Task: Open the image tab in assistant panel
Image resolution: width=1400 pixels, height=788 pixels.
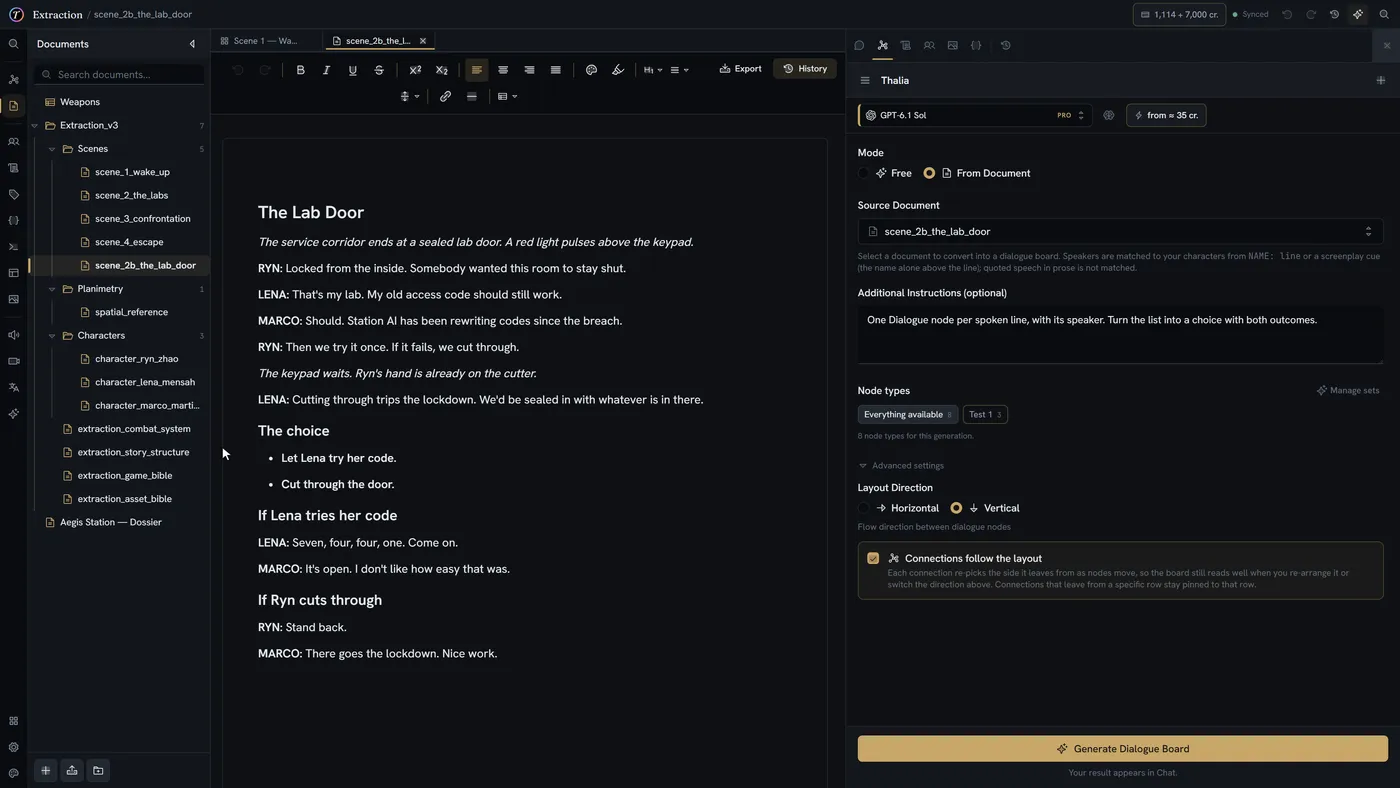Action: tap(952, 45)
